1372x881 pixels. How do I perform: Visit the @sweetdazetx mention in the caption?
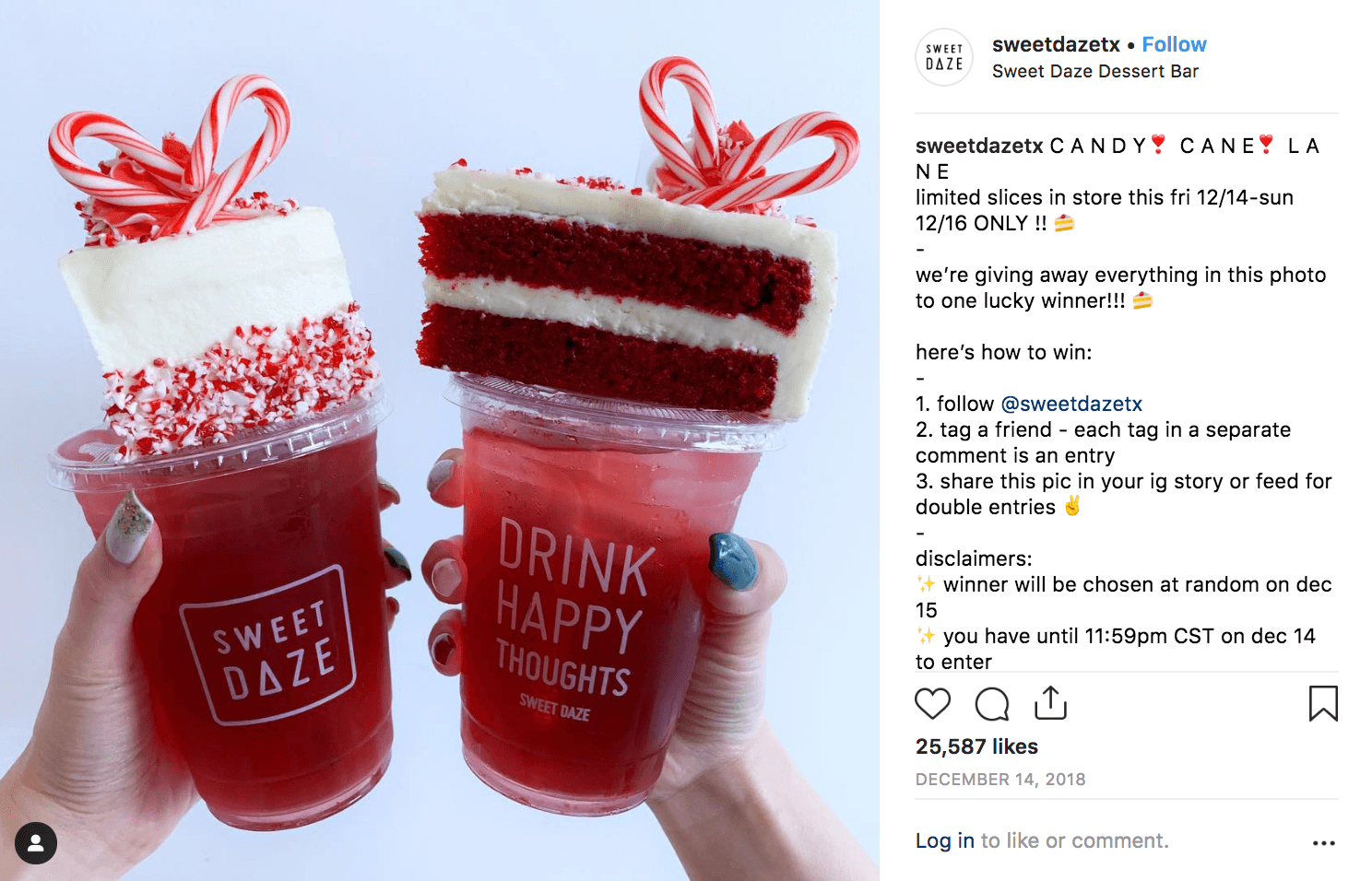point(1071,404)
